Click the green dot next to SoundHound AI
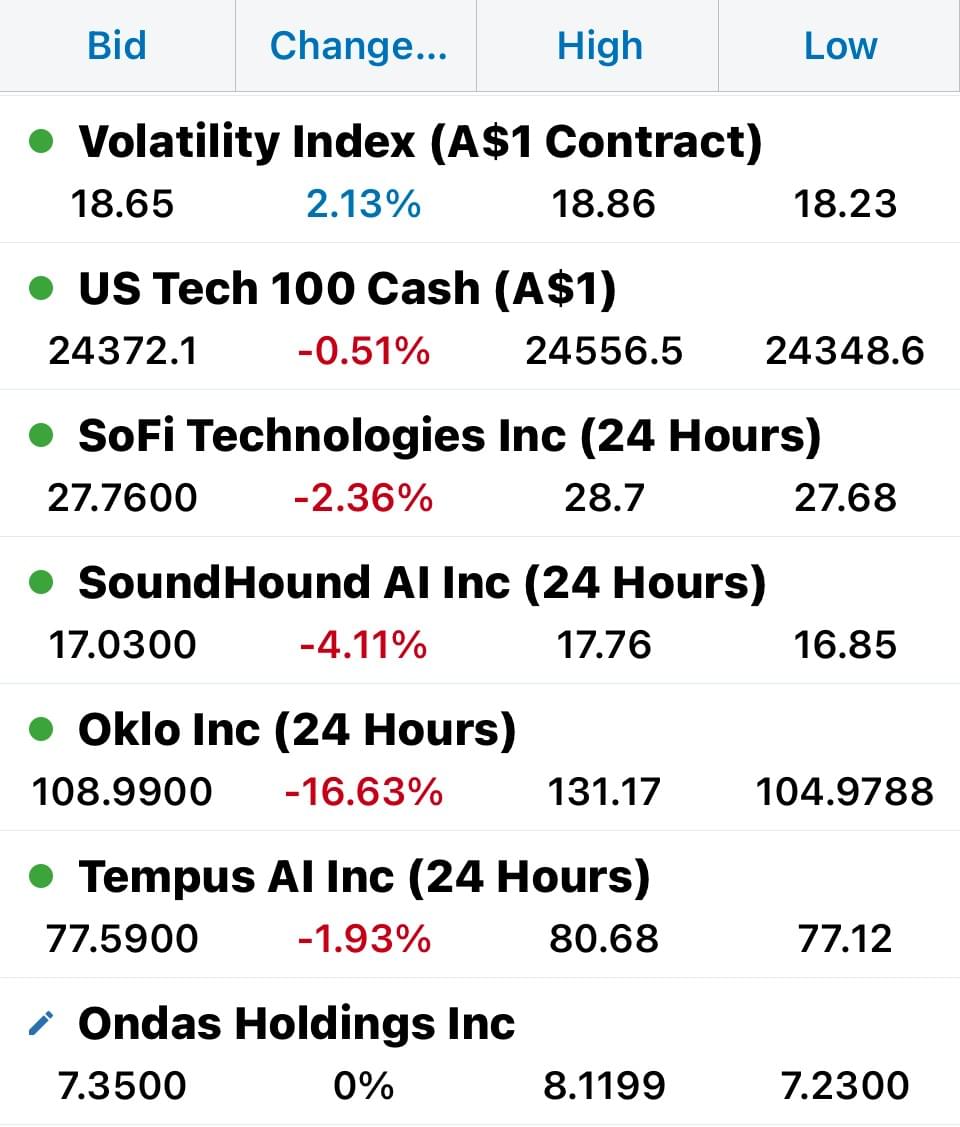 (x=41, y=581)
